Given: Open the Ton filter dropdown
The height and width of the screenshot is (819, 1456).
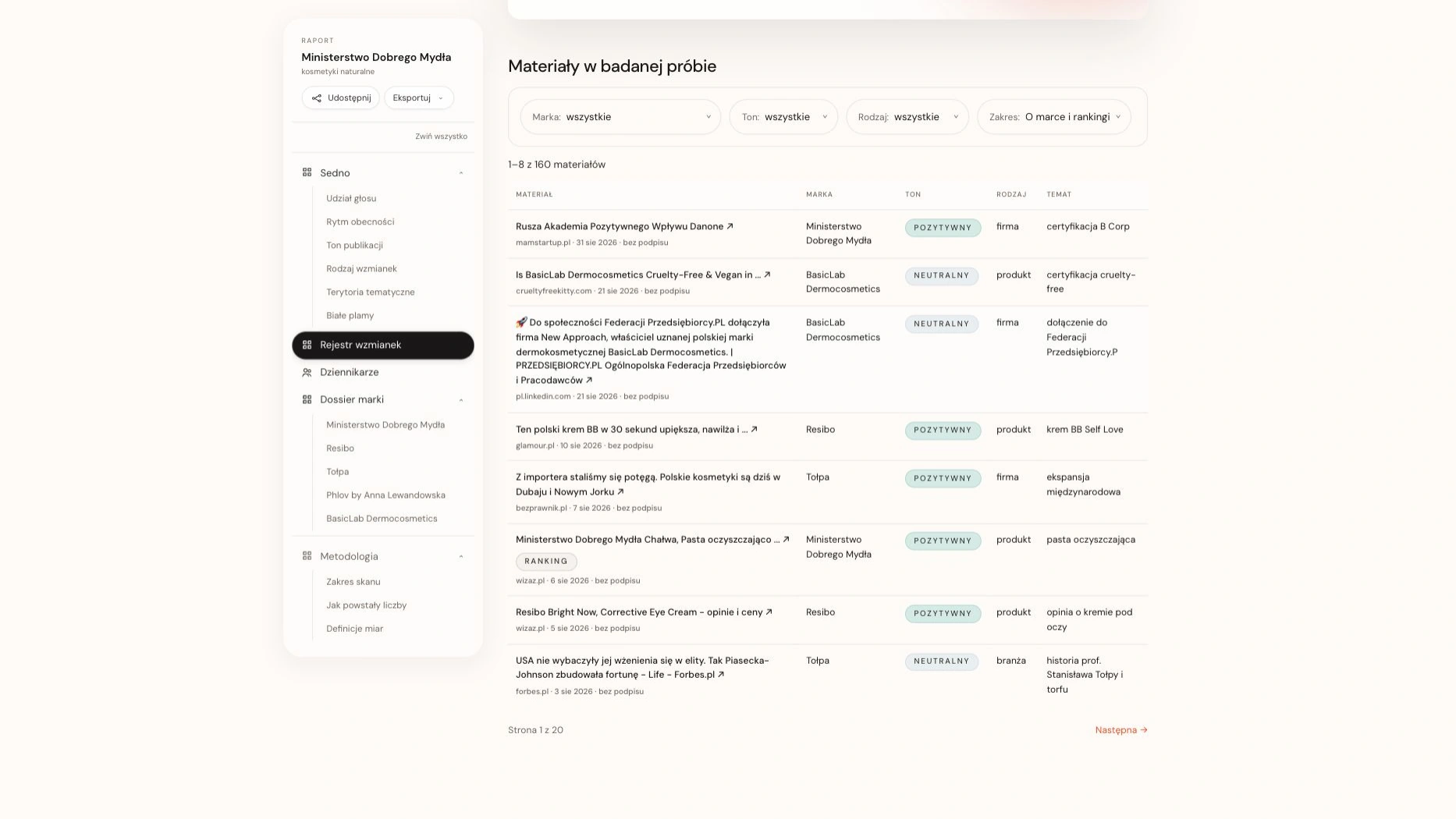Looking at the screenshot, I should pyautogui.click(x=783, y=117).
